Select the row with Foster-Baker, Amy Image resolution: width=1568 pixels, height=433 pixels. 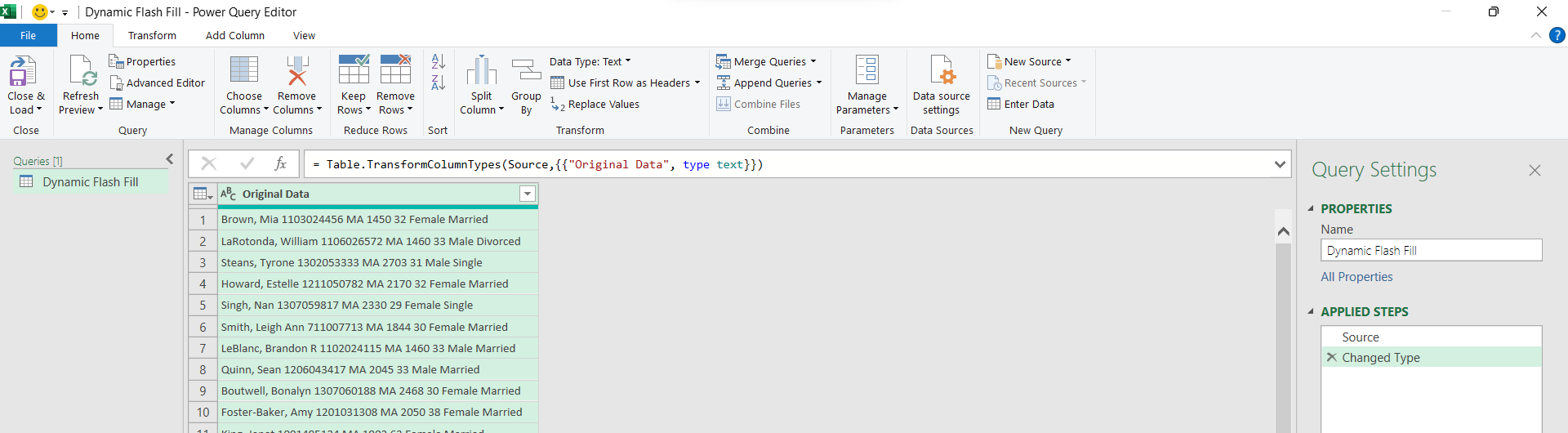pyautogui.click(x=377, y=412)
